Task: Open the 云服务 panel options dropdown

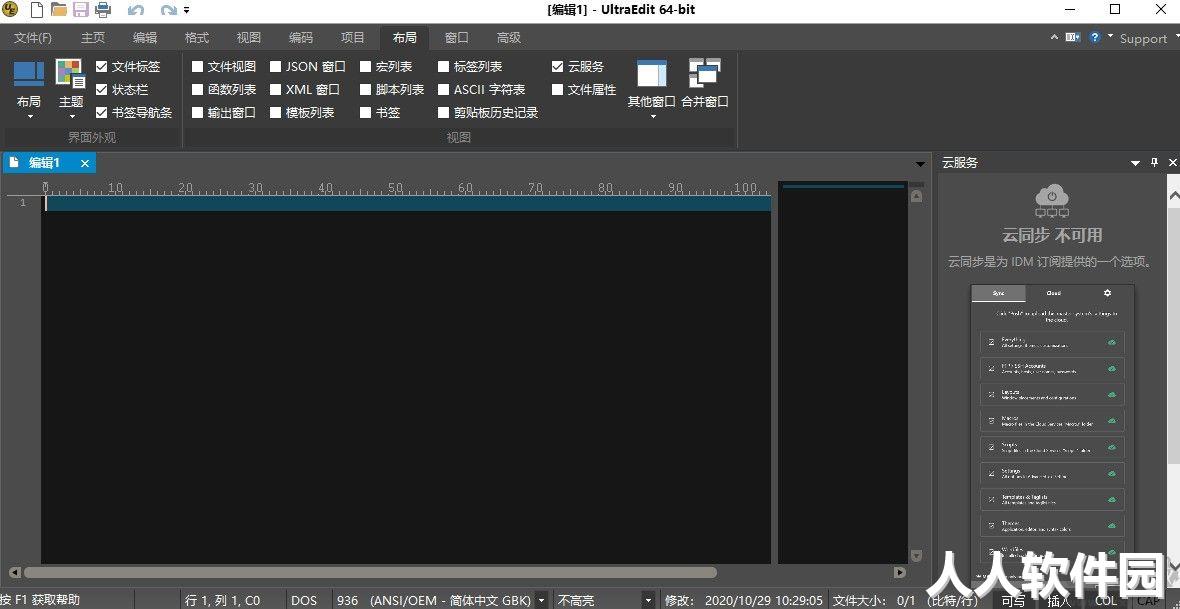Action: [x=1136, y=163]
